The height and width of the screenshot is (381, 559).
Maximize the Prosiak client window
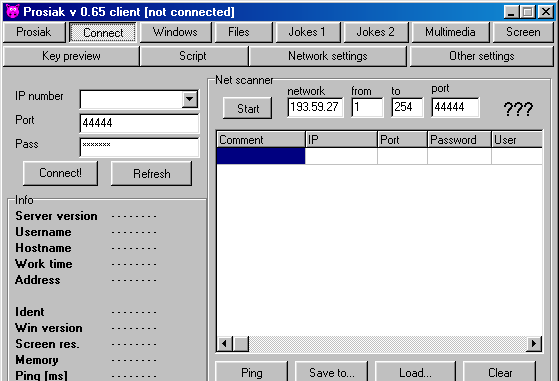pos(528,12)
